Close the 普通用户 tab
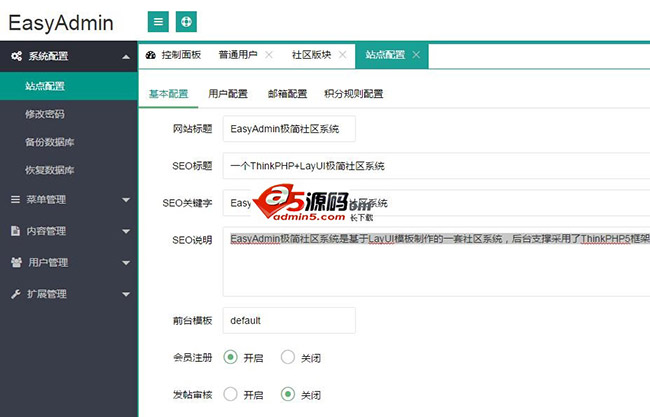Screen dimensions: 650x417 (269, 55)
